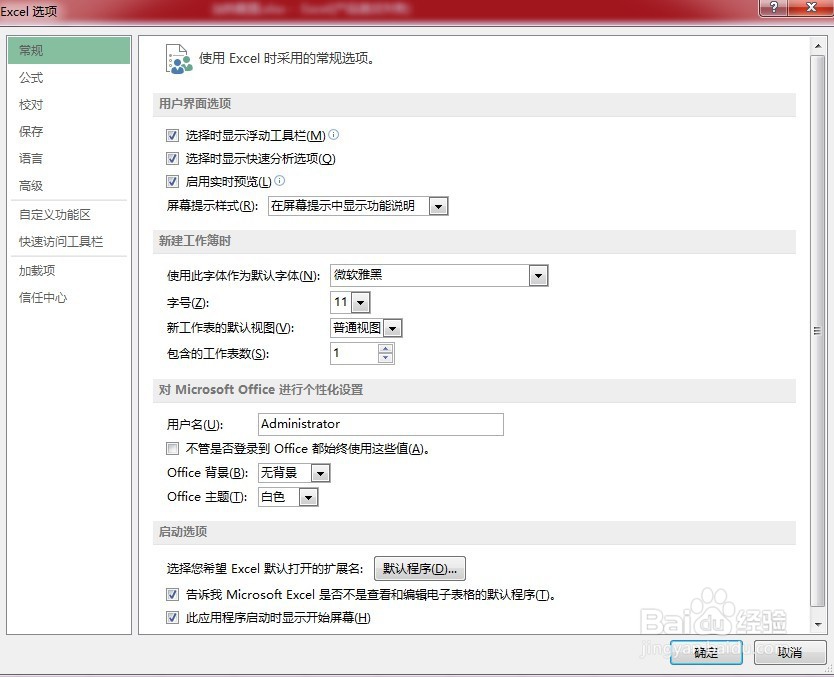This screenshot has height=677, width=834.
Task: Switch to 公式 category
Action: [x=69, y=78]
